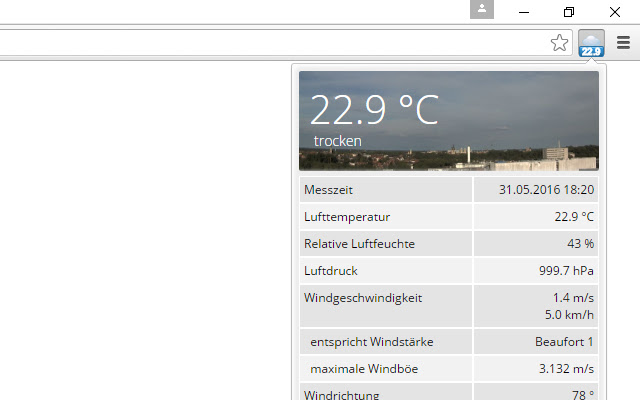Viewport: 640px width, 400px height.
Task: Bookmark this page with the star icon
Action: coord(559,42)
